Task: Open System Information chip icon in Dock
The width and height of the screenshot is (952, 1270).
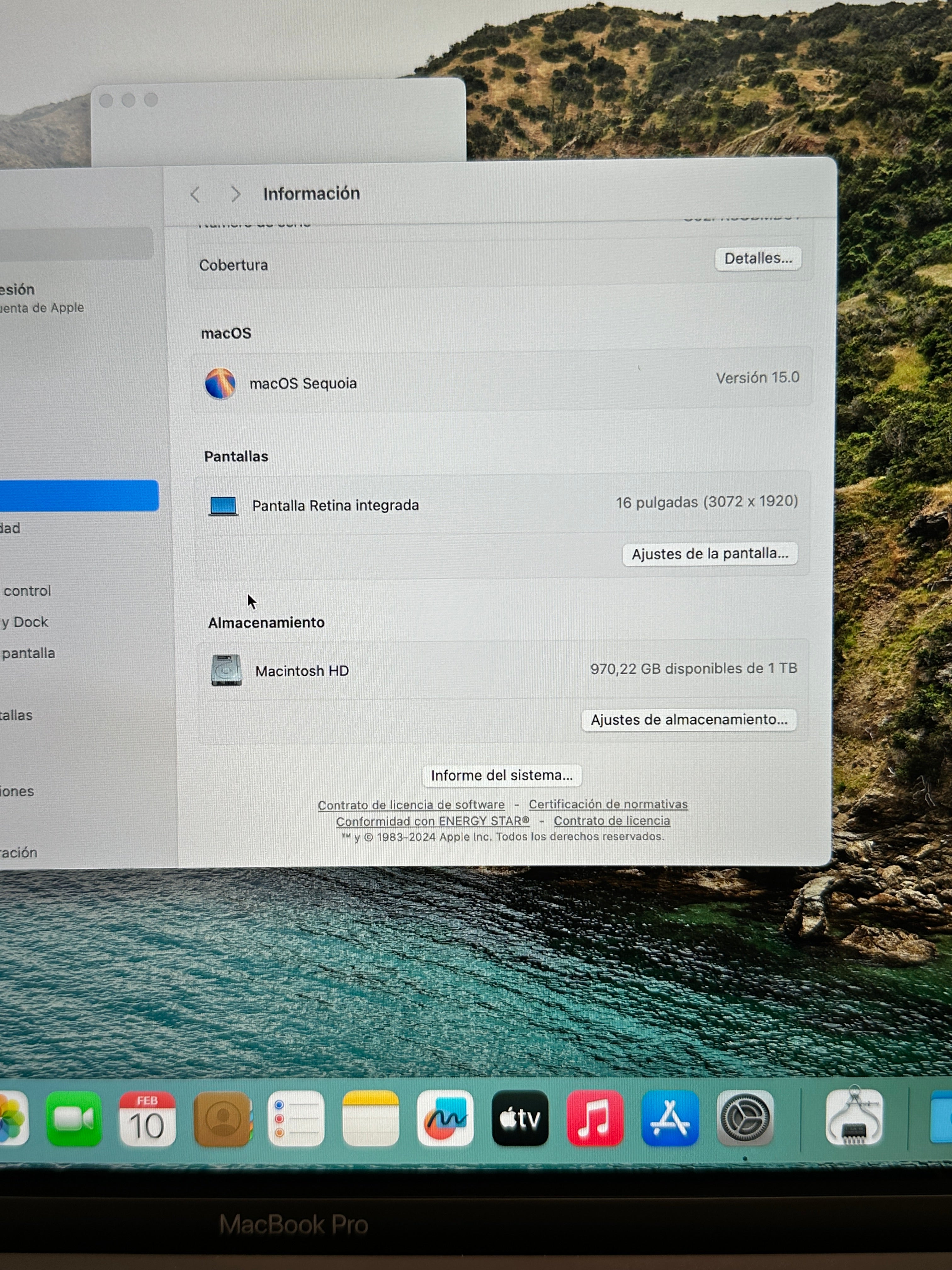Action: coord(854,1116)
